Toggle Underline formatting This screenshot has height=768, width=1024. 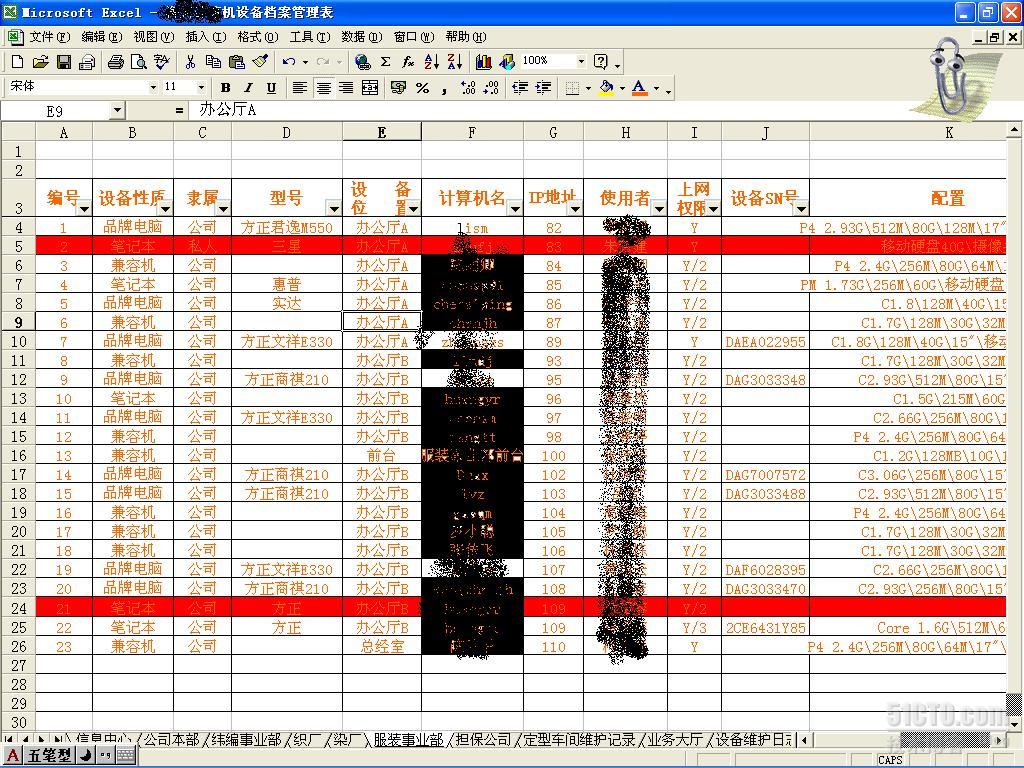pyautogui.click(x=271, y=88)
